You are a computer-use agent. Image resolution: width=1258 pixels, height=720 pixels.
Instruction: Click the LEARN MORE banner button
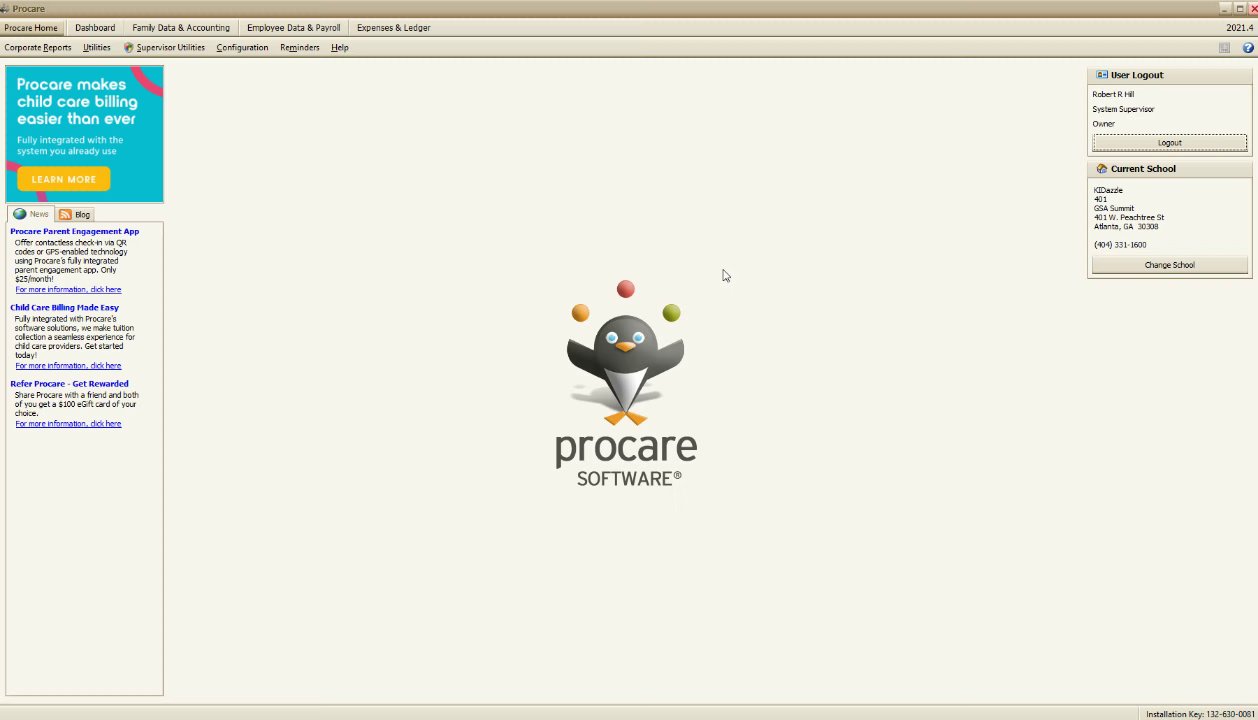[x=63, y=180]
